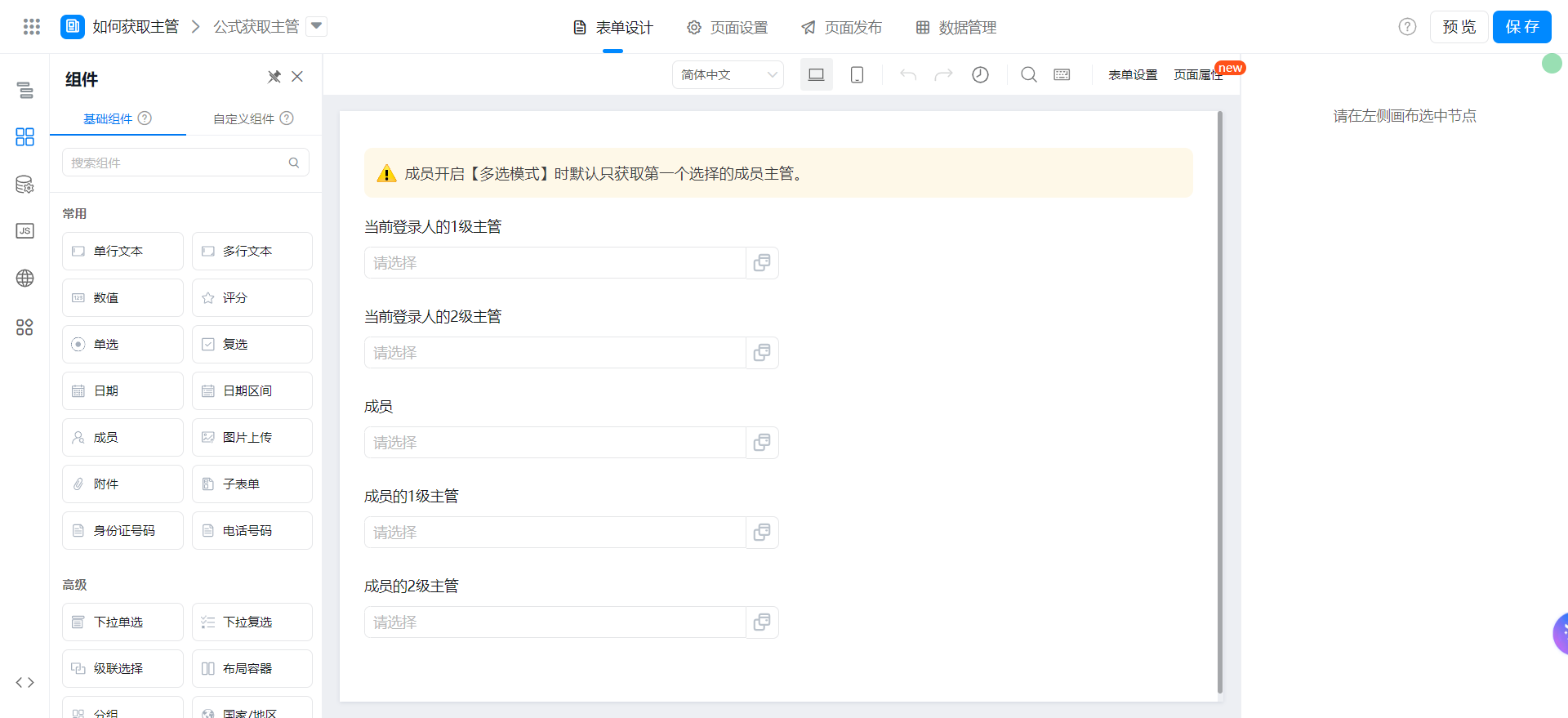Select the 下拉单选 component
The width and height of the screenshot is (1568, 718).
(x=122, y=622)
